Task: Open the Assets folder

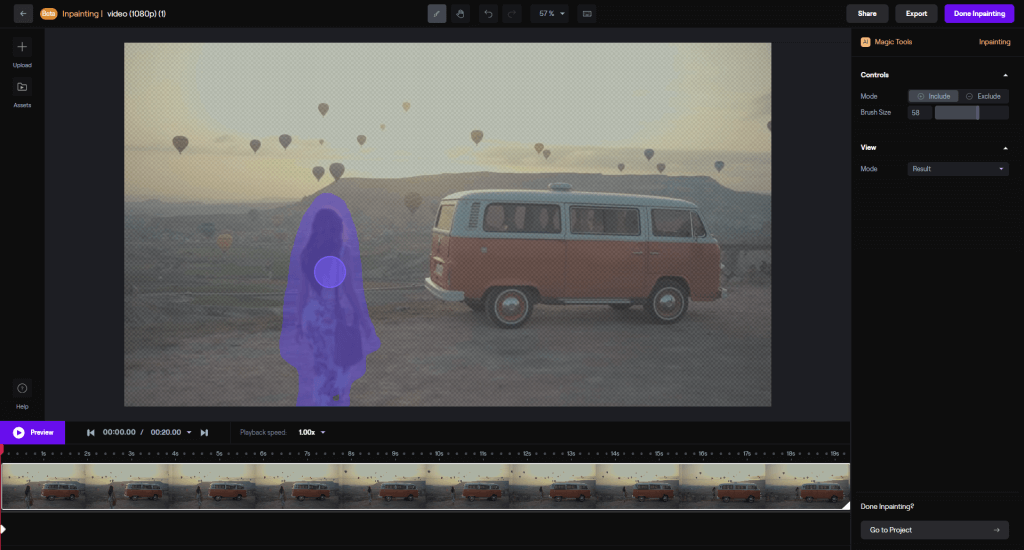Action: click(22, 87)
